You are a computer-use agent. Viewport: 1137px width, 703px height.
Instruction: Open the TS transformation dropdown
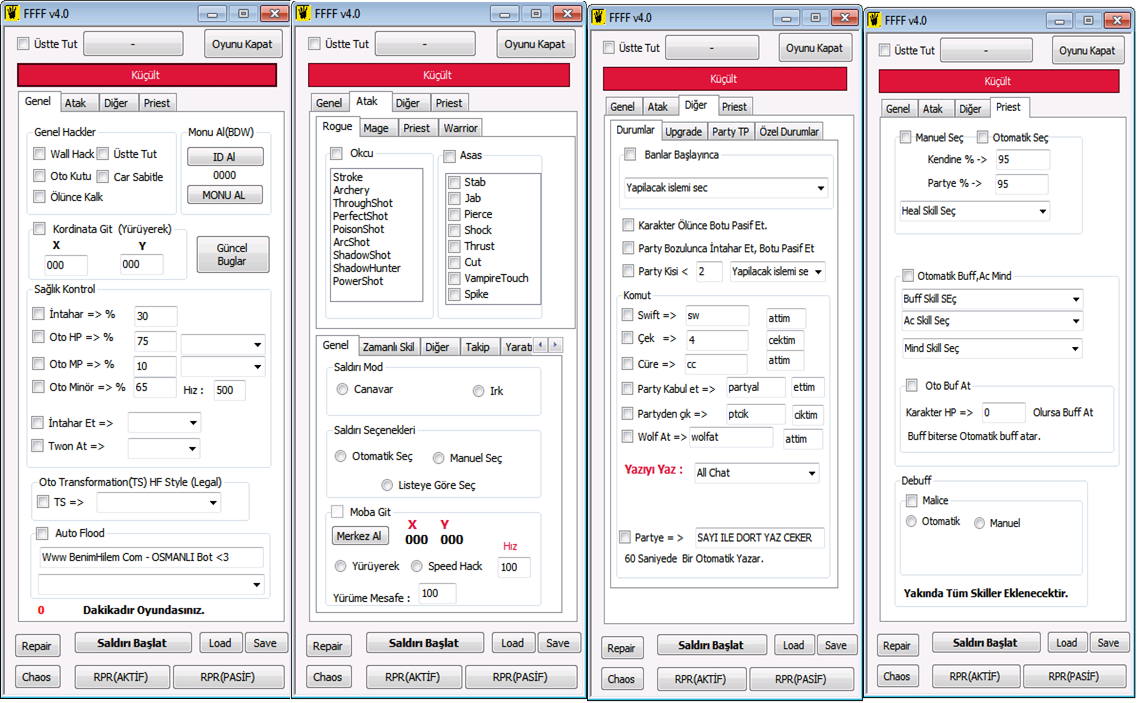click(x=158, y=502)
